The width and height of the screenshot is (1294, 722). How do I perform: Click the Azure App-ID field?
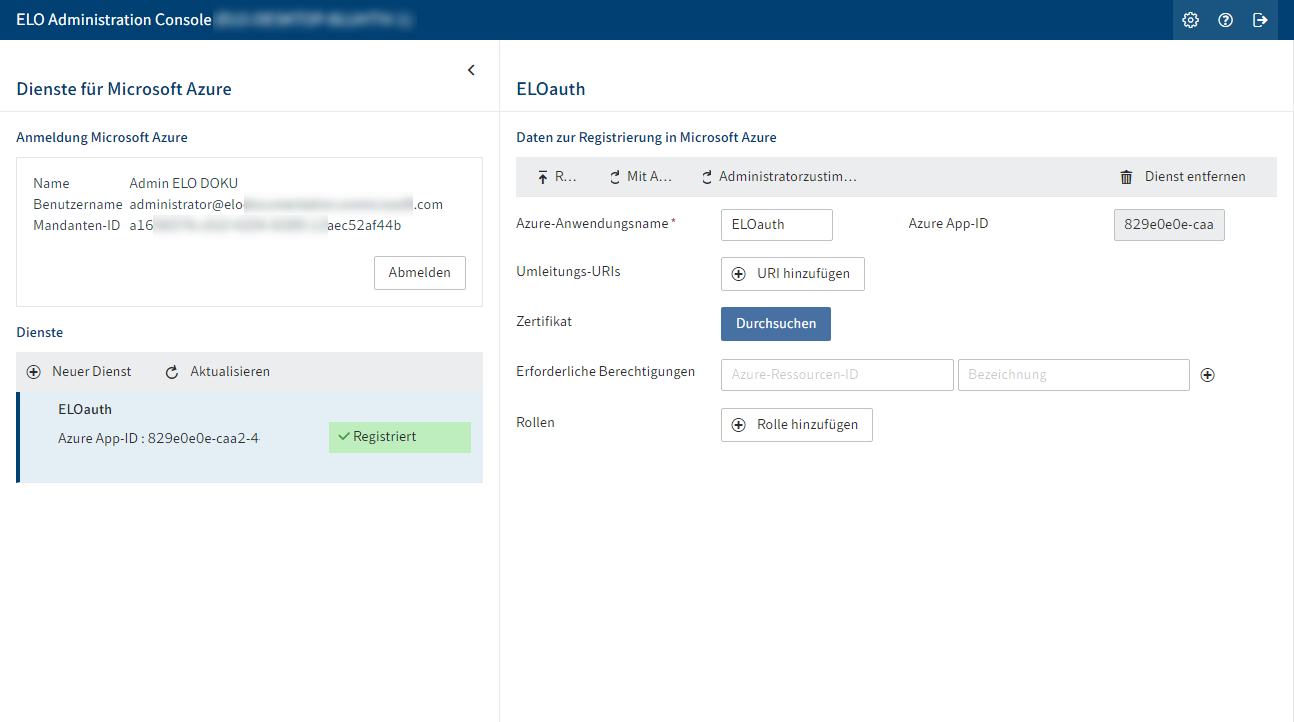[x=1169, y=225]
